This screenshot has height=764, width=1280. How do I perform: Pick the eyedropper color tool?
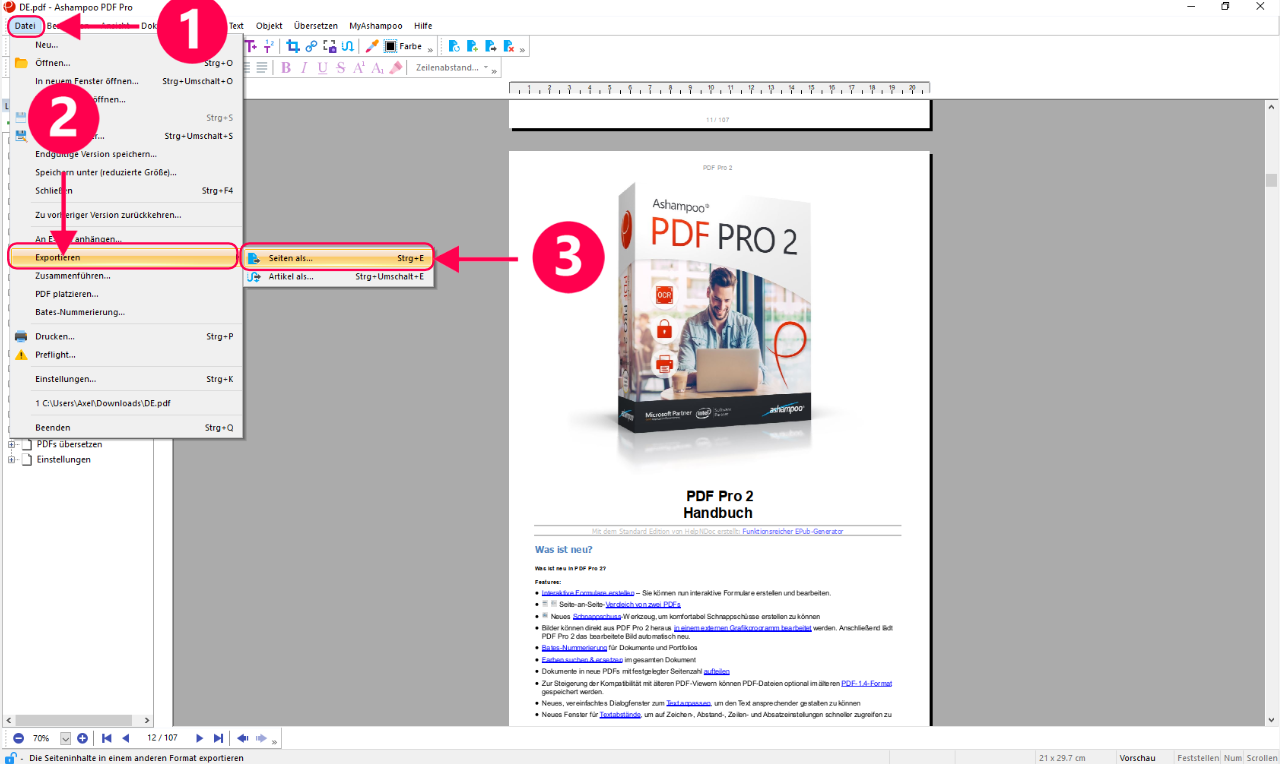pos(372,46)
